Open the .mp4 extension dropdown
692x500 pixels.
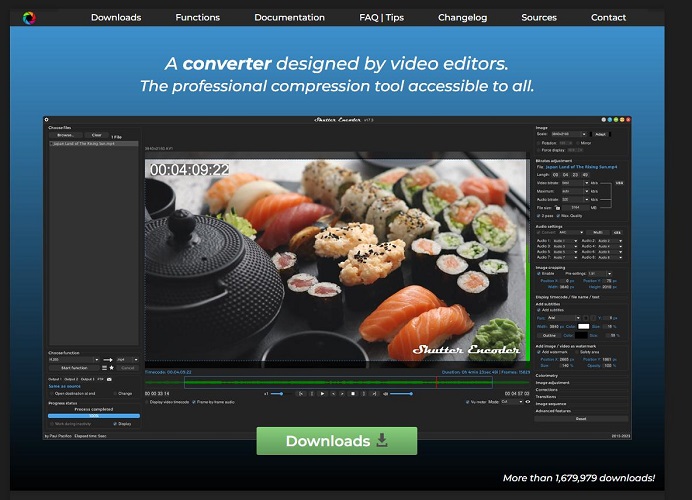[x=127, y=360]
